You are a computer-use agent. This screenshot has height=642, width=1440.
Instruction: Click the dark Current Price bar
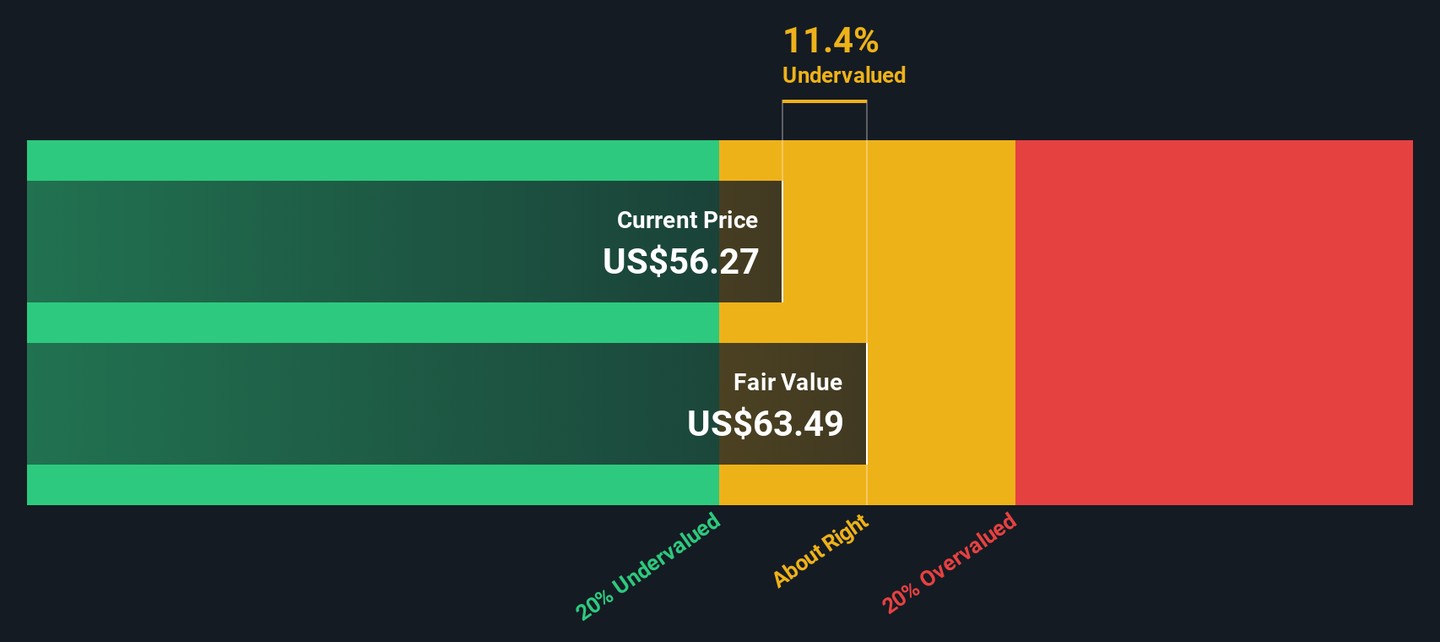(404, 241)
